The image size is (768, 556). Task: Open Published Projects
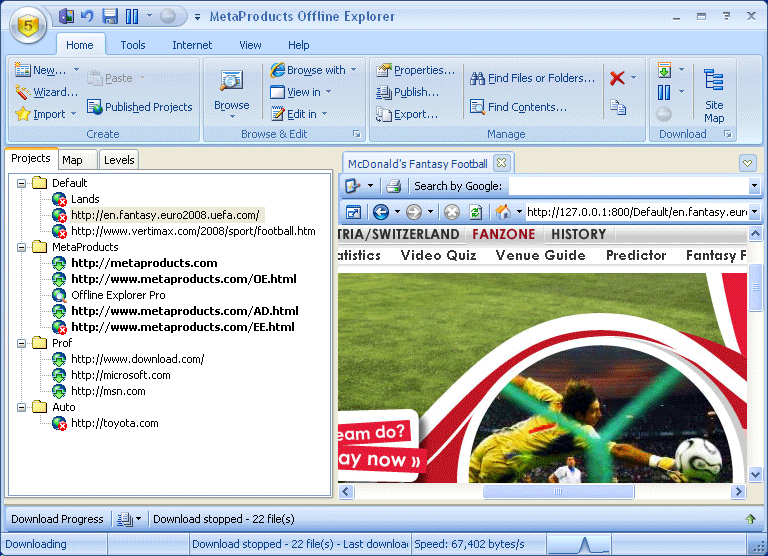(x=140, y=107)
